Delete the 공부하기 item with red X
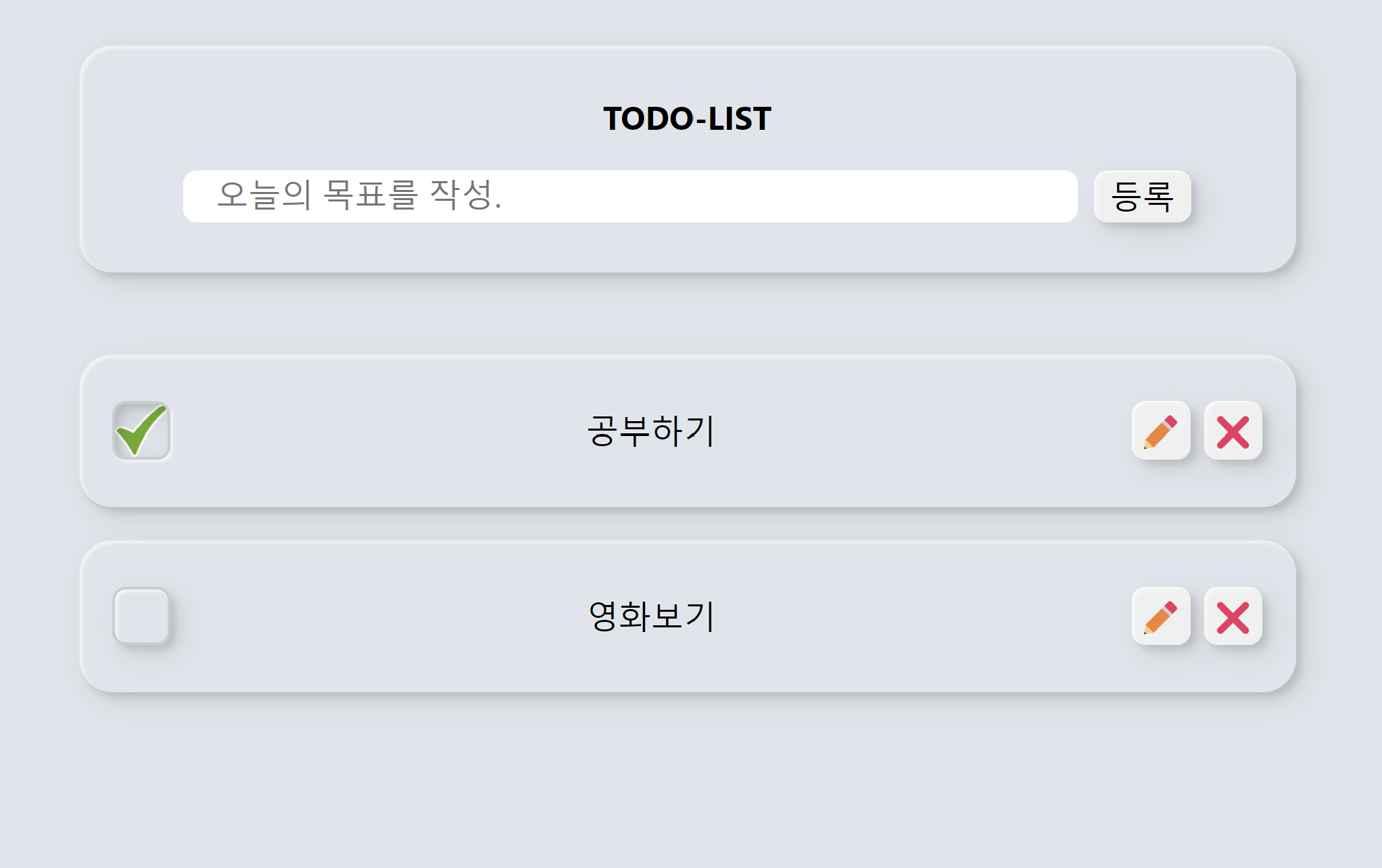 coord(1233,431)
